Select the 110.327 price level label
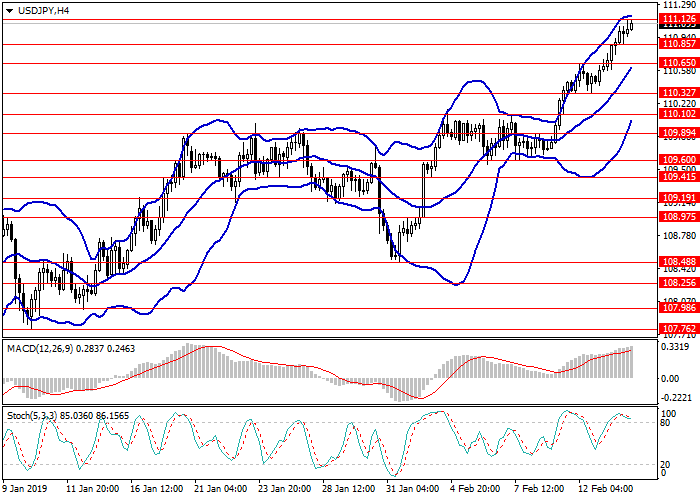This screenshot has height=500, width=700. [x=678, y=93]
